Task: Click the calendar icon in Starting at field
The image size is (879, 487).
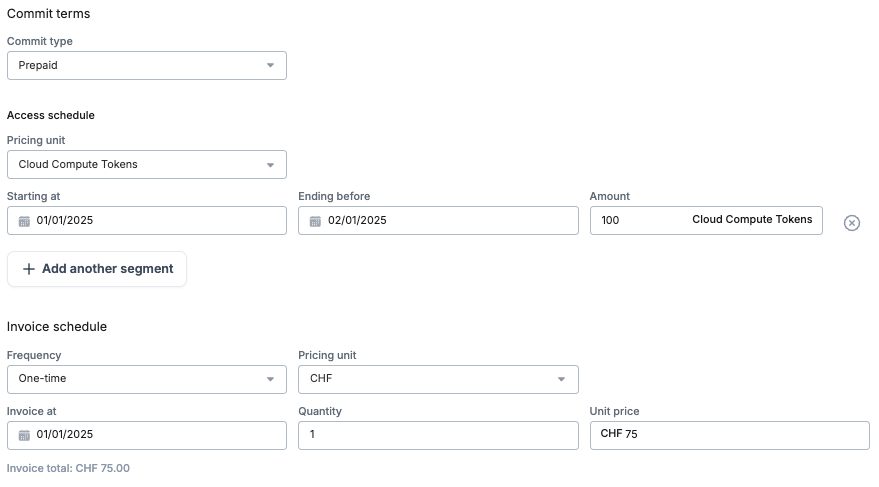Action: pyautogui.click(x=24, y=221)
